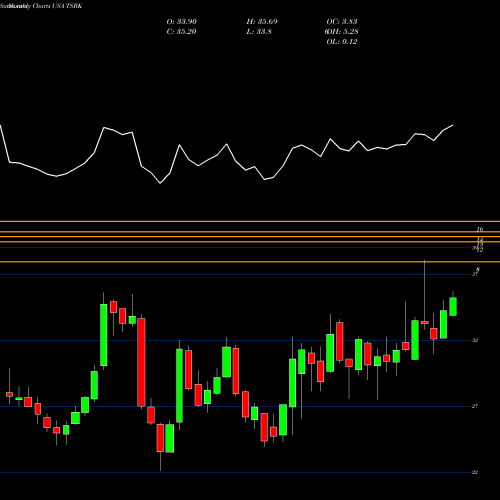
Task: Select the latest green candlestick at chart end
Action: coord(453,306)
